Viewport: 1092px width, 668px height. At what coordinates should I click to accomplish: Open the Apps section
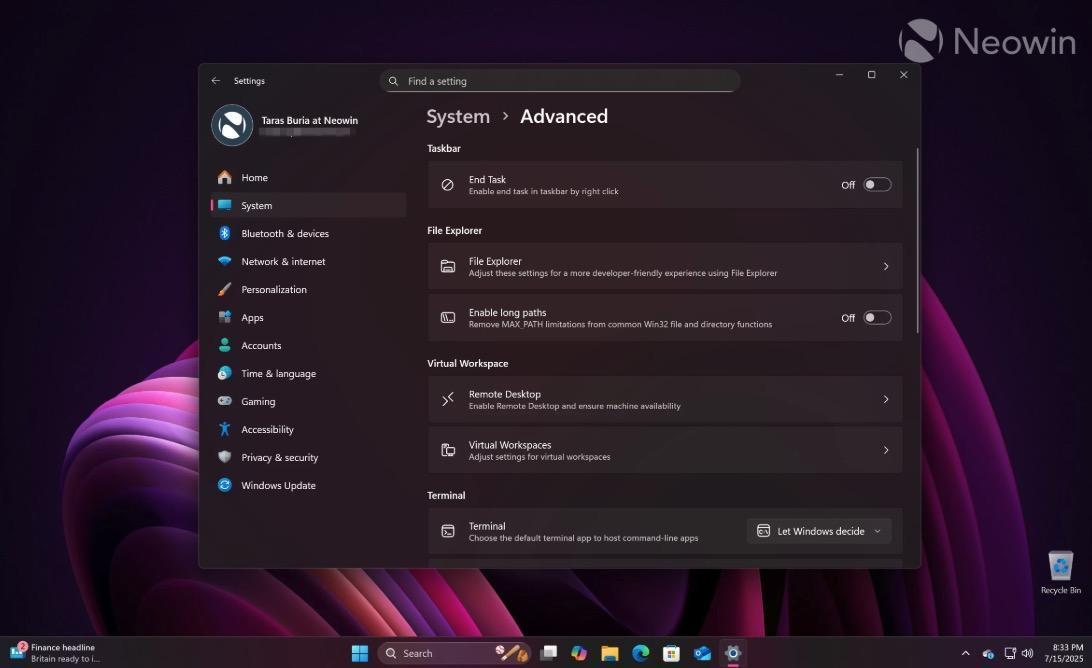tap(252, 317)
